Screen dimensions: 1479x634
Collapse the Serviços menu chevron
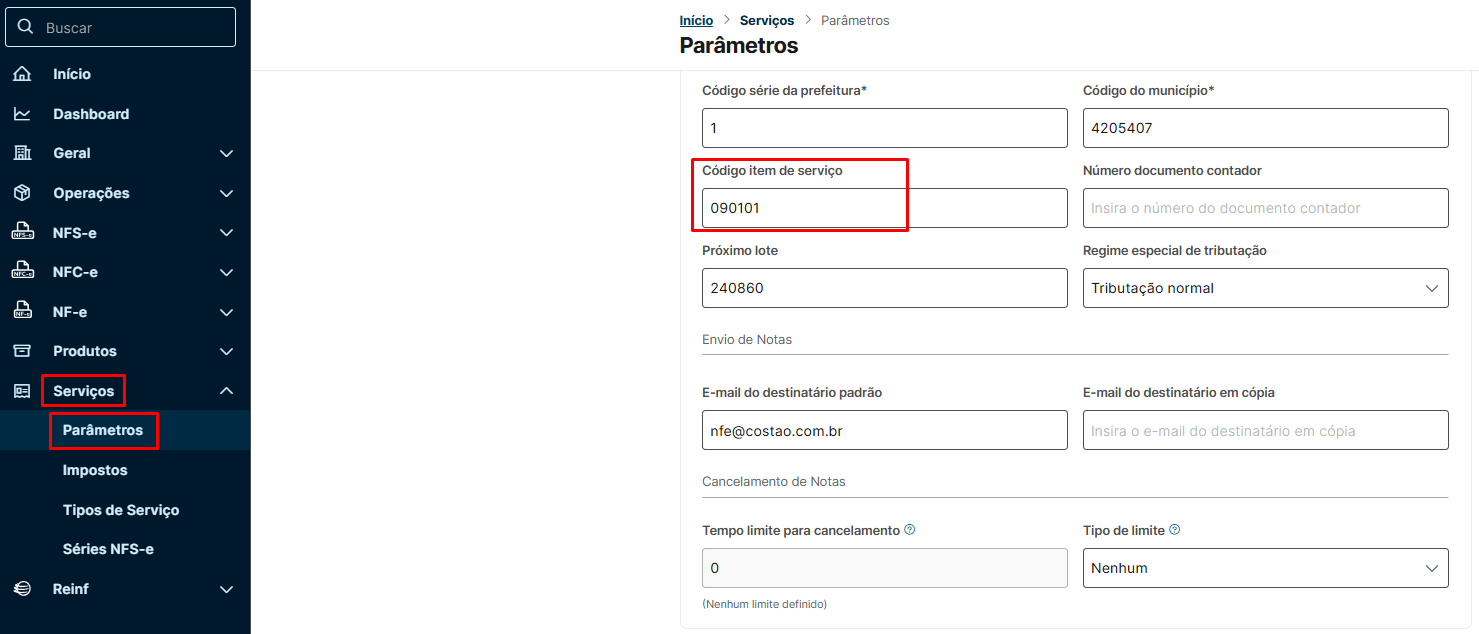[x=227, y=391]
